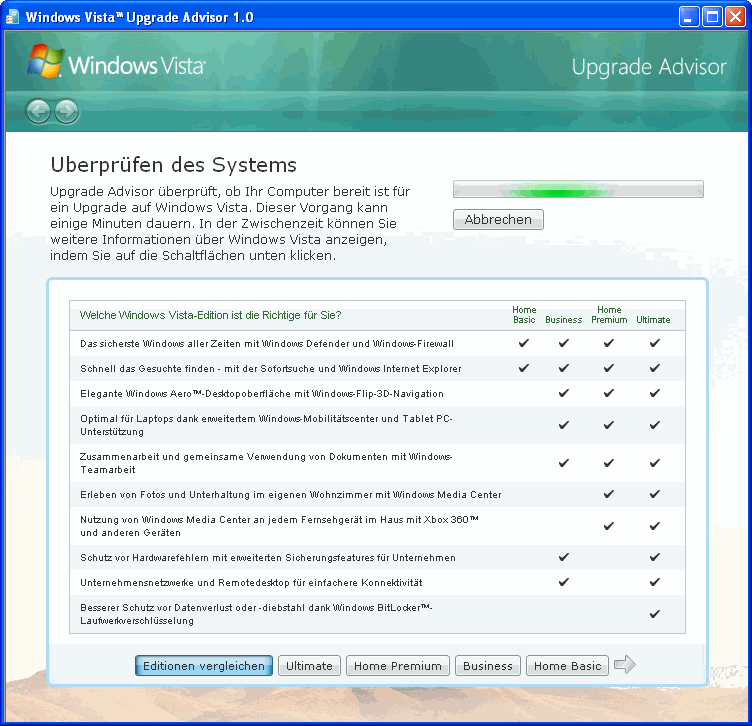Click Home Premium checkmark in Media Center Wohnzimmer row

[609, 494]
